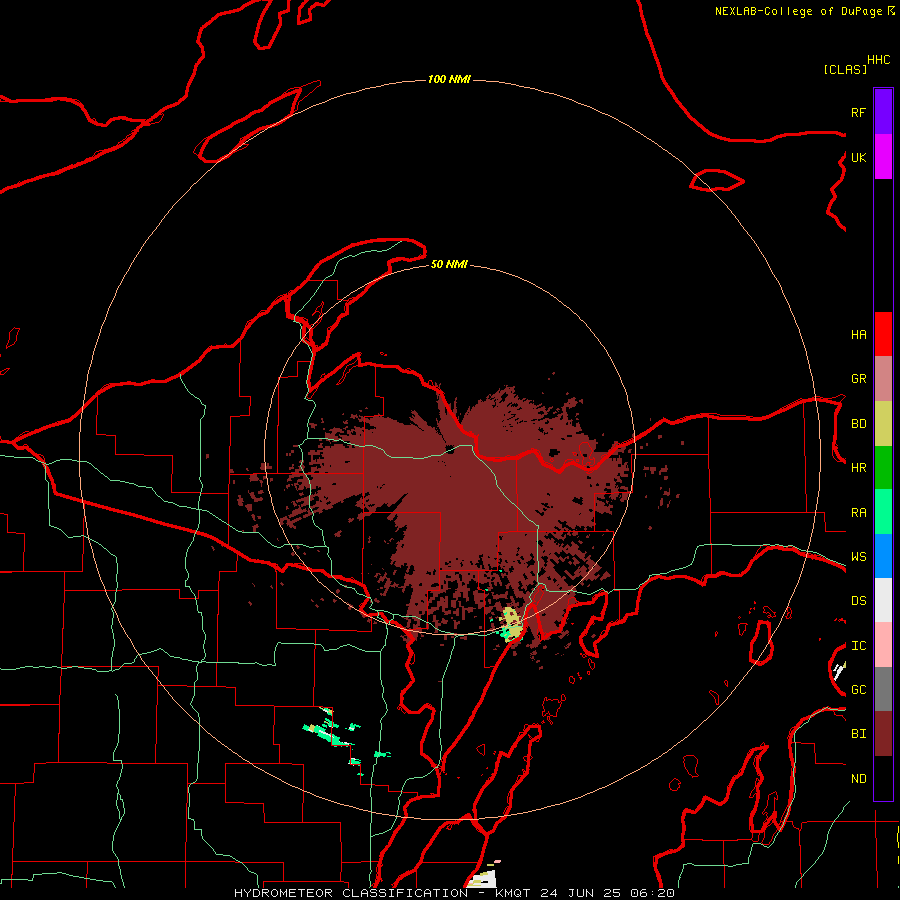Click the 06:20 time stamp
The width and height of the screenshot is (900, 900).
[x=652, y=893]
